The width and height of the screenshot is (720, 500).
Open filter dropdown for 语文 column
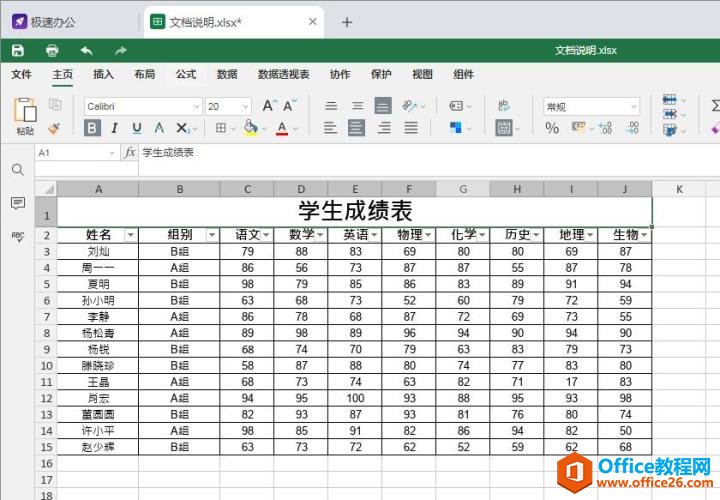[266, 235]
